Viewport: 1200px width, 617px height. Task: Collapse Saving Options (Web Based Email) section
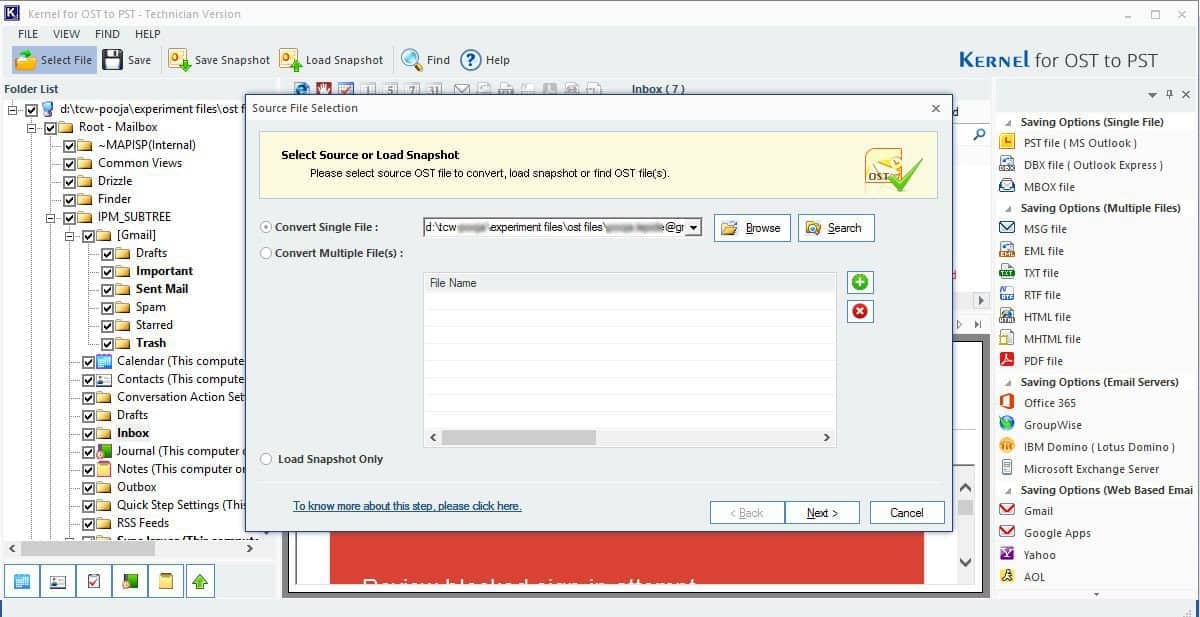pyautogui.click(x=1008, y=490)
